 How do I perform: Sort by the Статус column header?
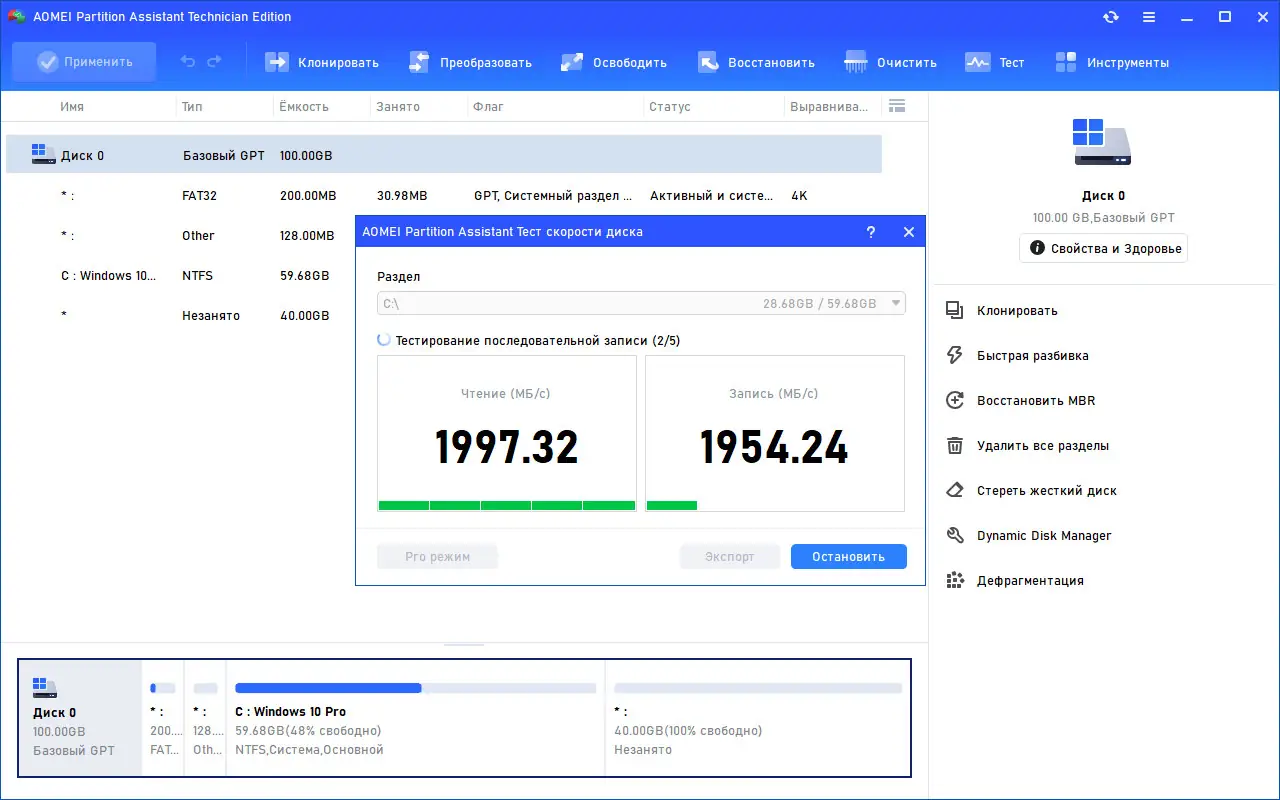[x=670, y=107]
